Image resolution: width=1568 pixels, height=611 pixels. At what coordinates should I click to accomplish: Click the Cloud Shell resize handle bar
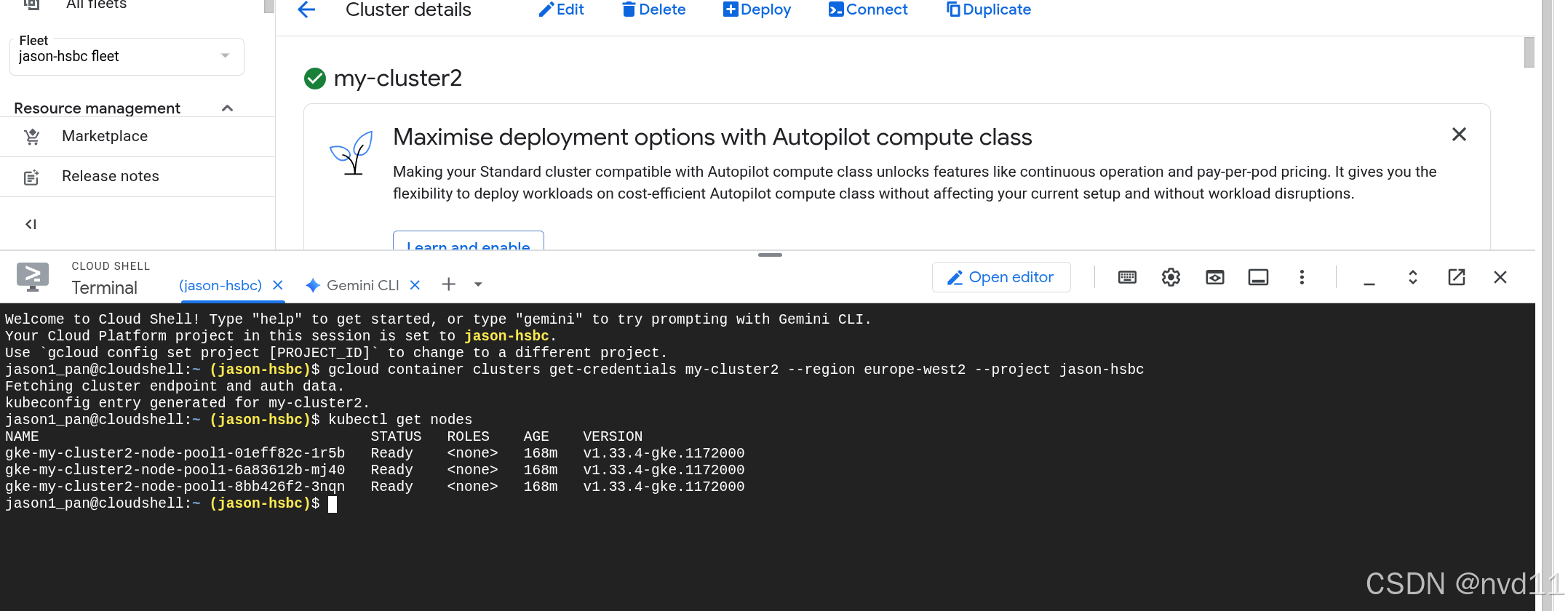770,255
